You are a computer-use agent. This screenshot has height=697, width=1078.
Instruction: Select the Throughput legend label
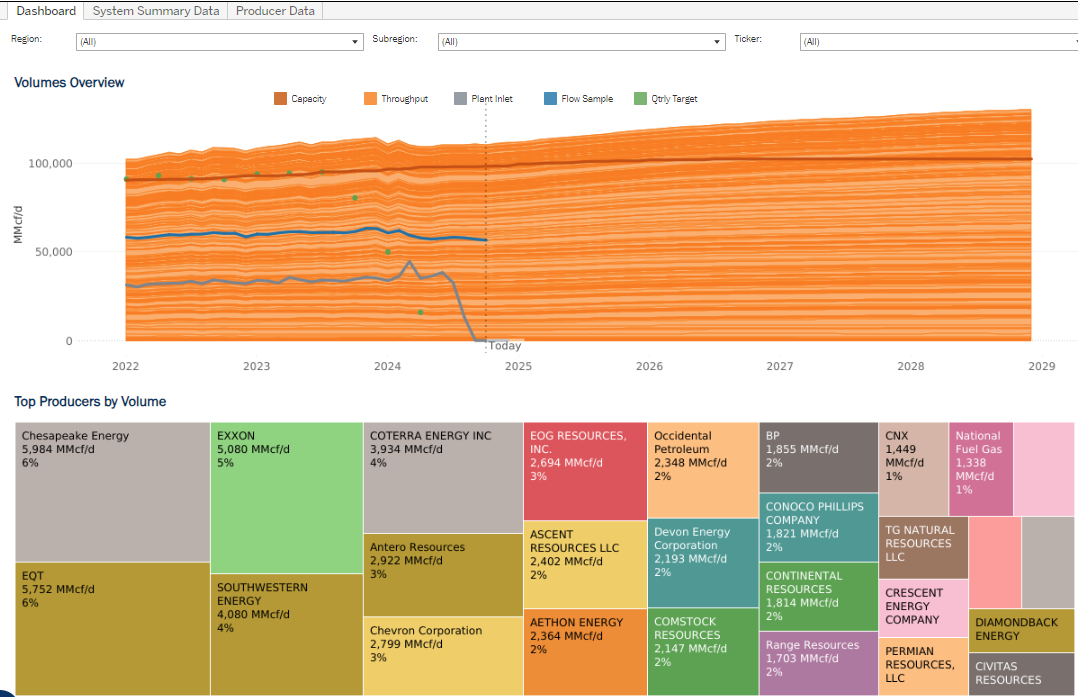pyautogui.click(x=404, y=99)
